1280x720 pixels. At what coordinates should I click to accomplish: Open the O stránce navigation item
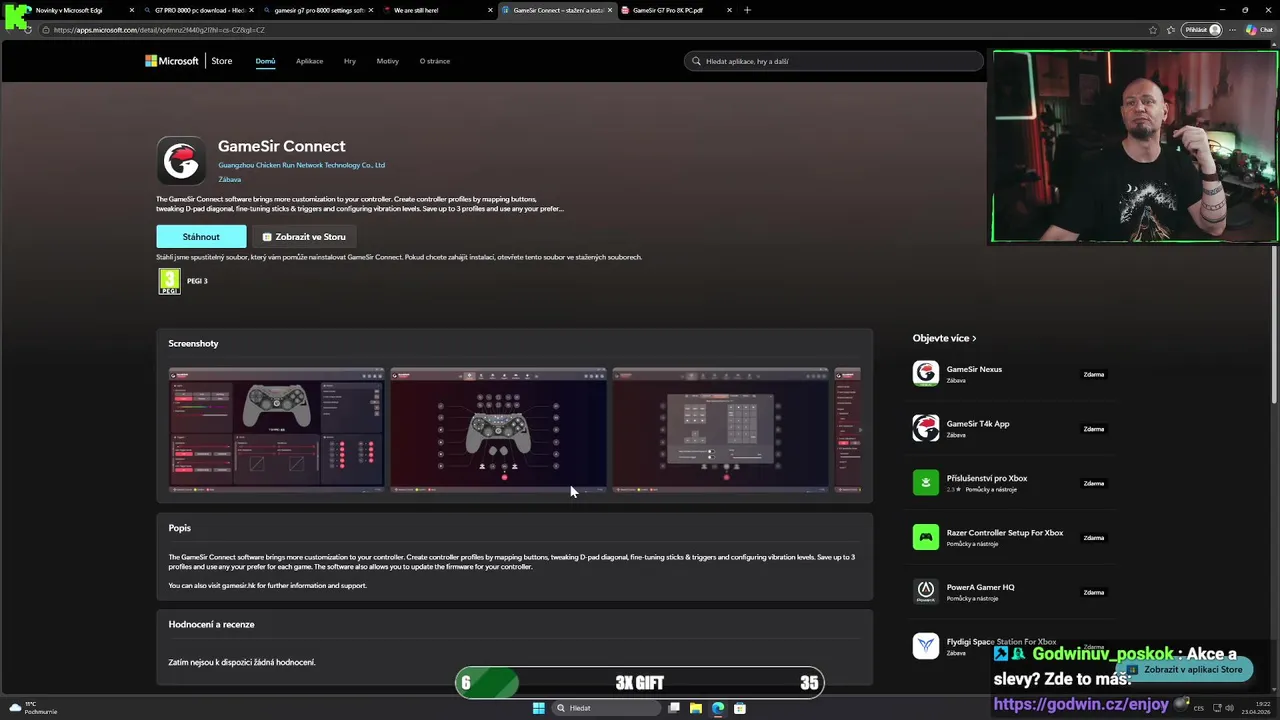point(435,61)
